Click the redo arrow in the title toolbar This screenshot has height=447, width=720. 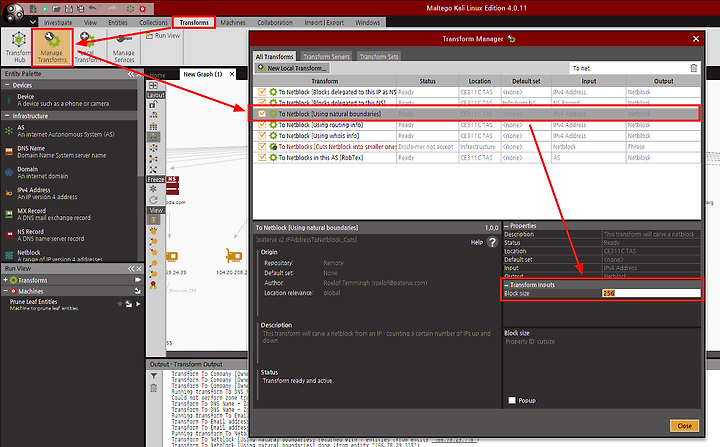[x=112, y=8]
